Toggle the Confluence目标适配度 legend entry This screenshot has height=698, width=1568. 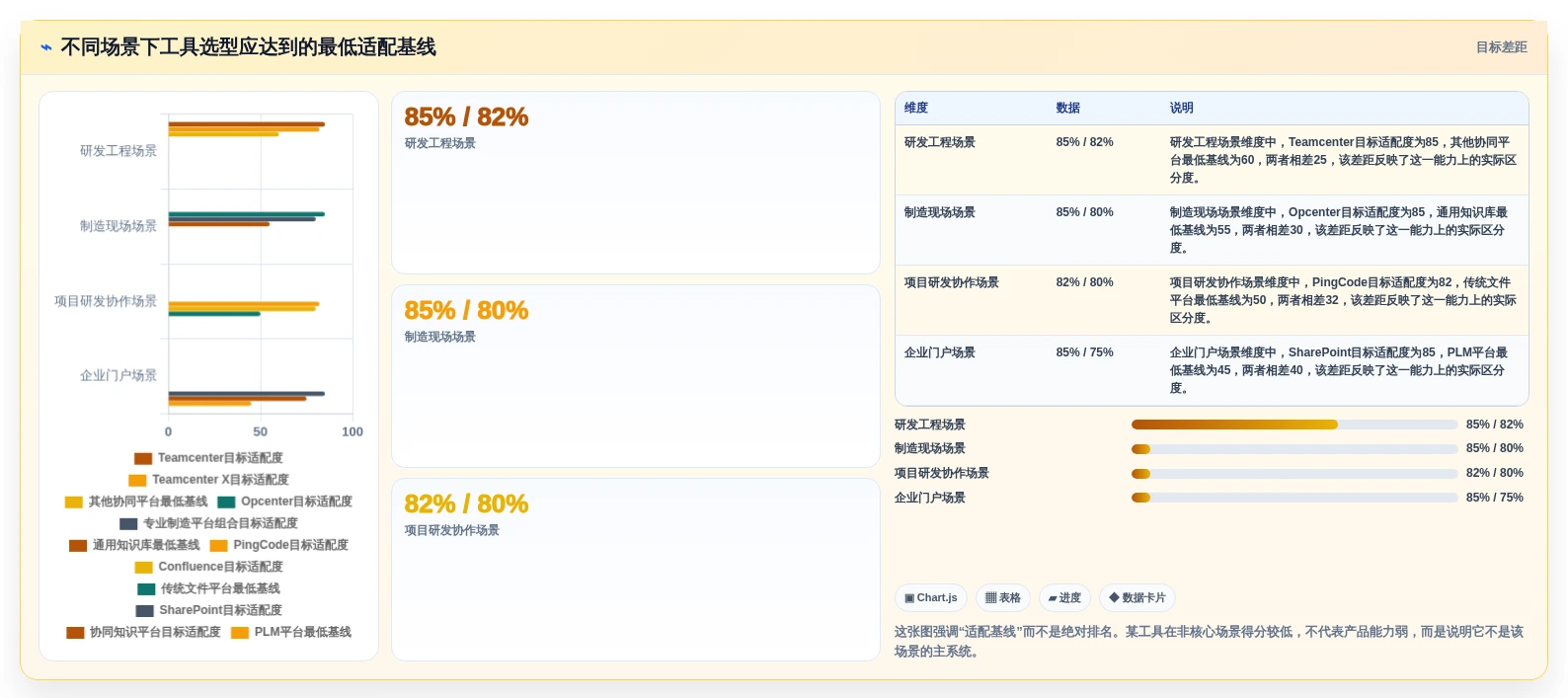coord(208,567)
